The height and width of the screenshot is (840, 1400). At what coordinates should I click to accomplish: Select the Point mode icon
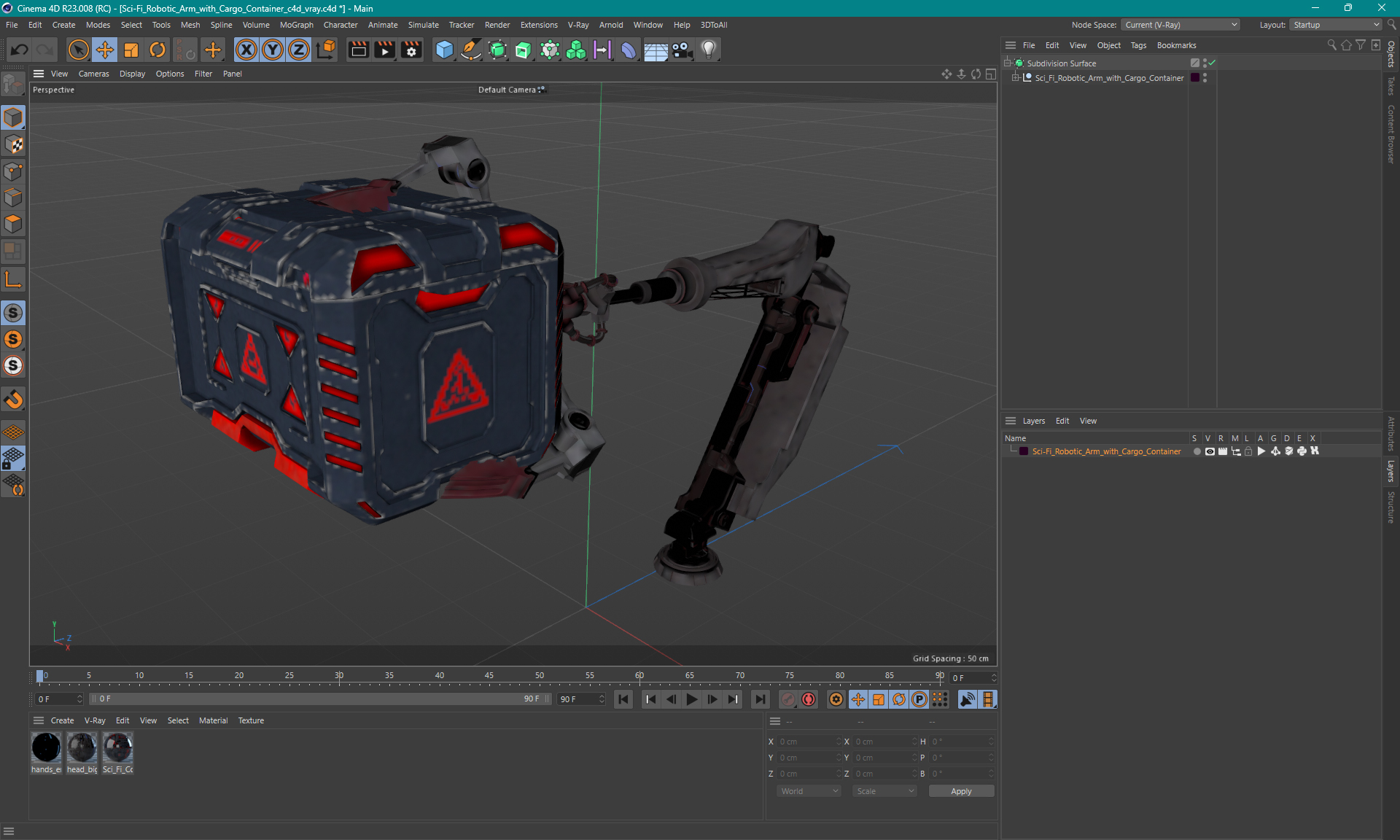tap(13, 171)
